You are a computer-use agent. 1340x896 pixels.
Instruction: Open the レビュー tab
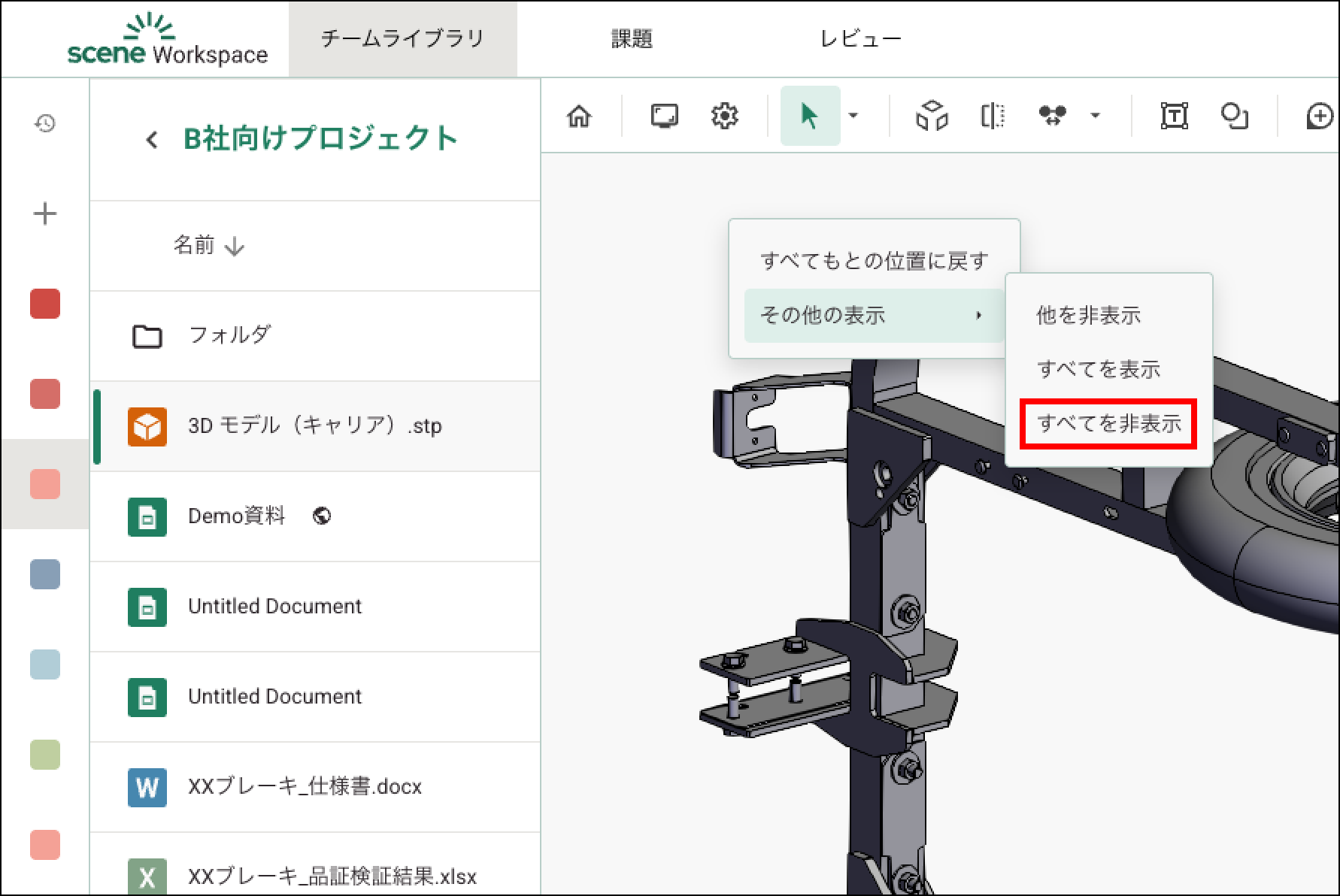tap(860, 39)
